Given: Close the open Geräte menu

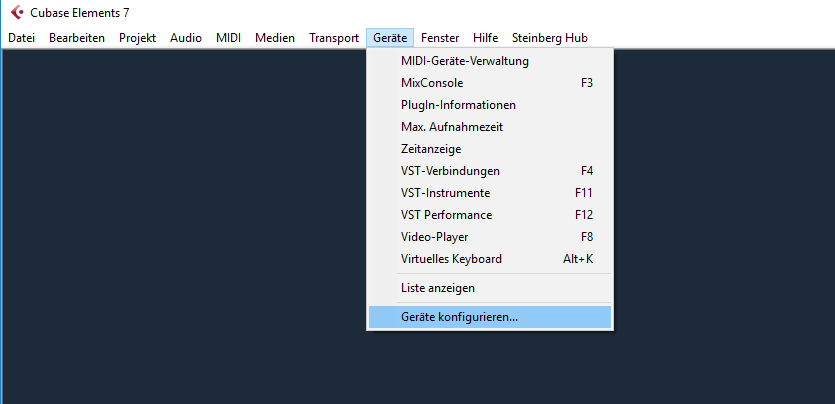Looking at the screenshot, I should pyautogui.click(x=390, y=38).
